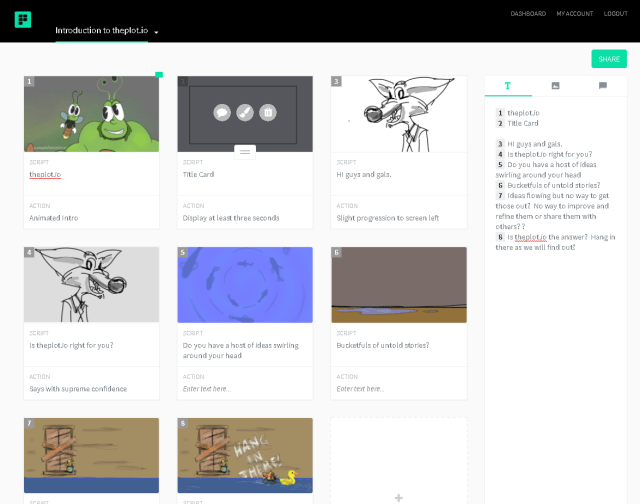The width and height of the screenshot is (640, 504).
Task: Click the drag handle below panel 2 image
Action: 245,152
